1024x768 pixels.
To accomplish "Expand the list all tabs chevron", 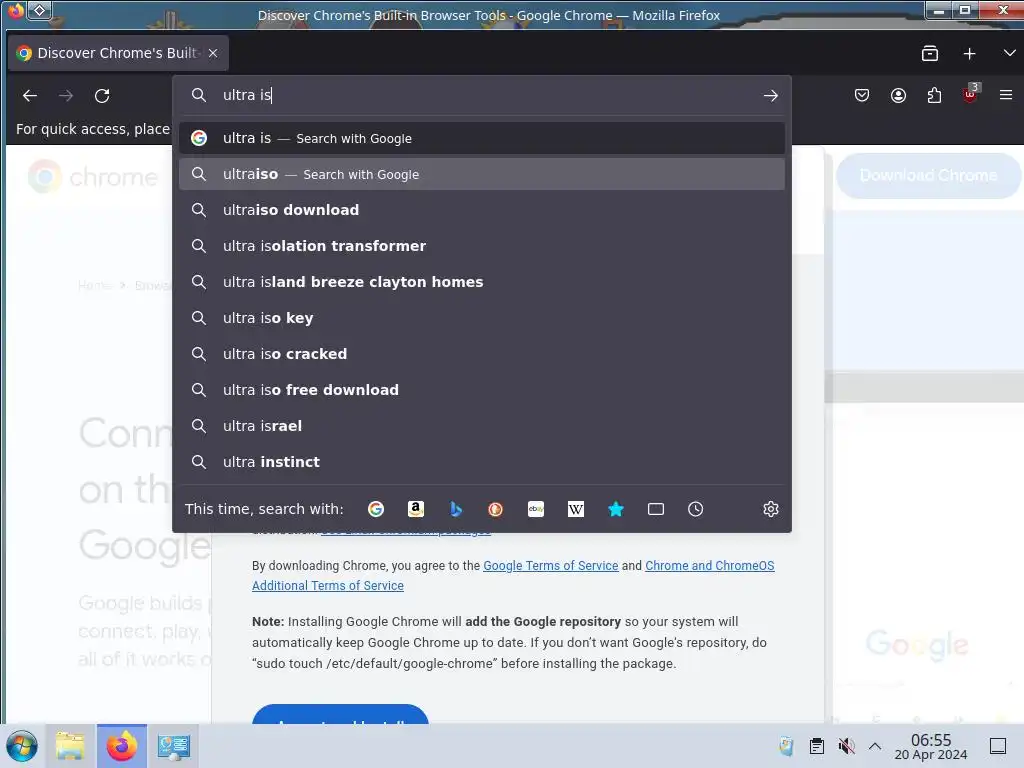I will (1009, 54).
